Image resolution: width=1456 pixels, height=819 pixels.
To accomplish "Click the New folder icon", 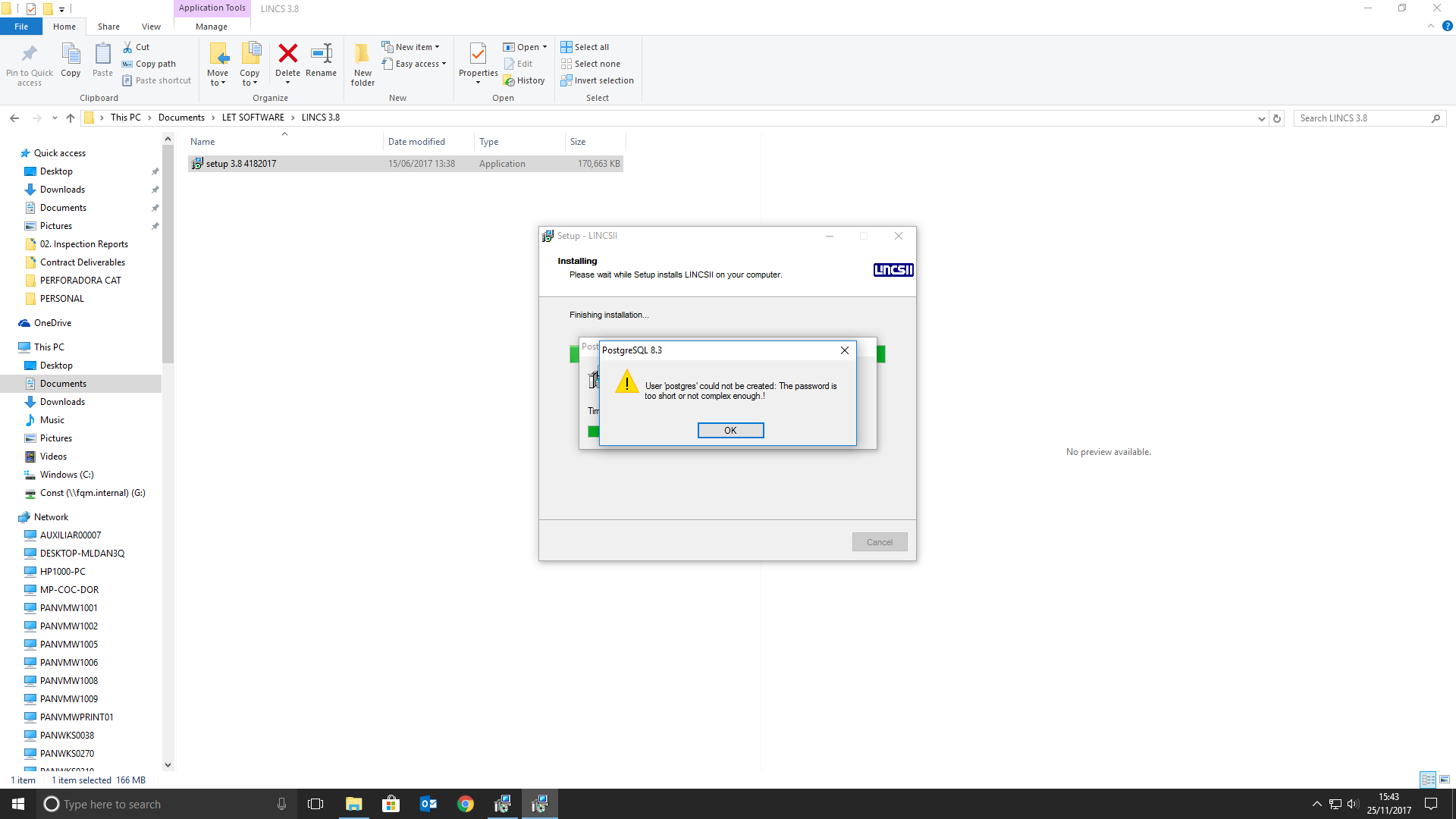I will tap(362, 55).
